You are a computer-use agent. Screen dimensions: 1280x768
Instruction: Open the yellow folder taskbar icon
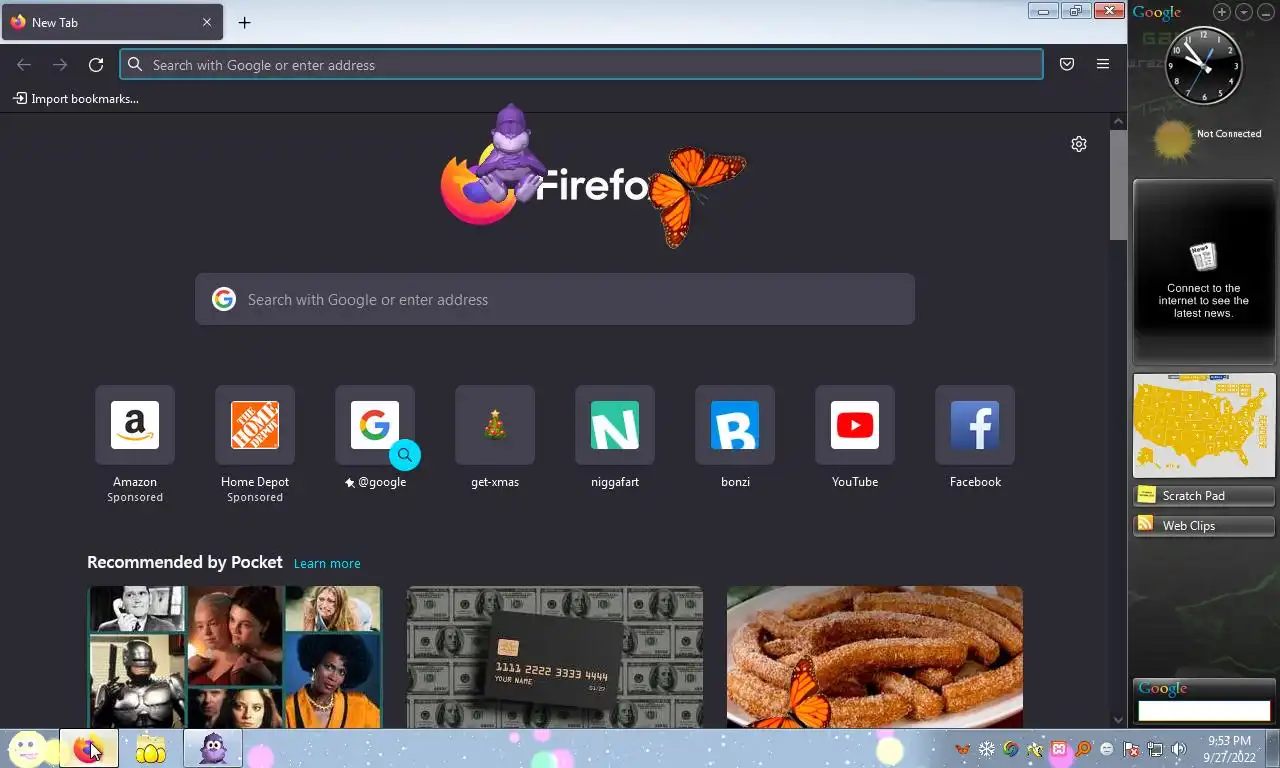pyautogui.click(x=150, y=748)
